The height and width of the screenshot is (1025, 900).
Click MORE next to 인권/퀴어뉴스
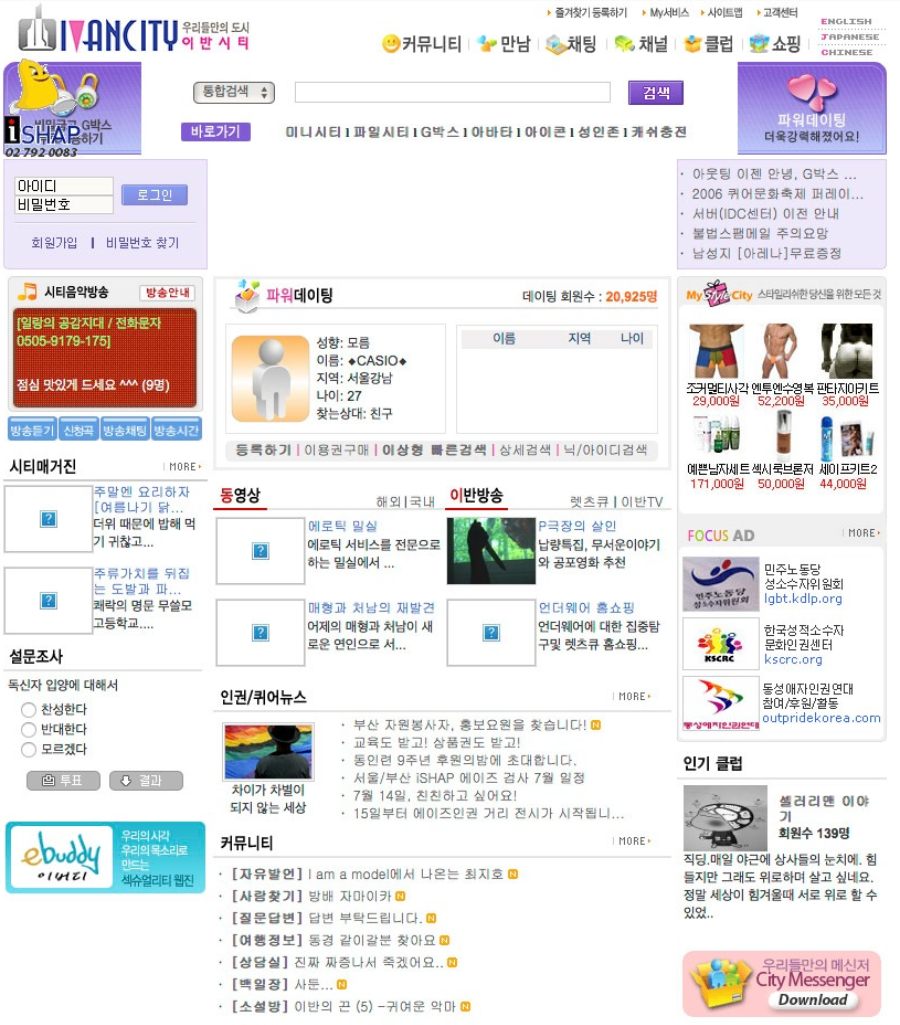click(x=633, y=696)
